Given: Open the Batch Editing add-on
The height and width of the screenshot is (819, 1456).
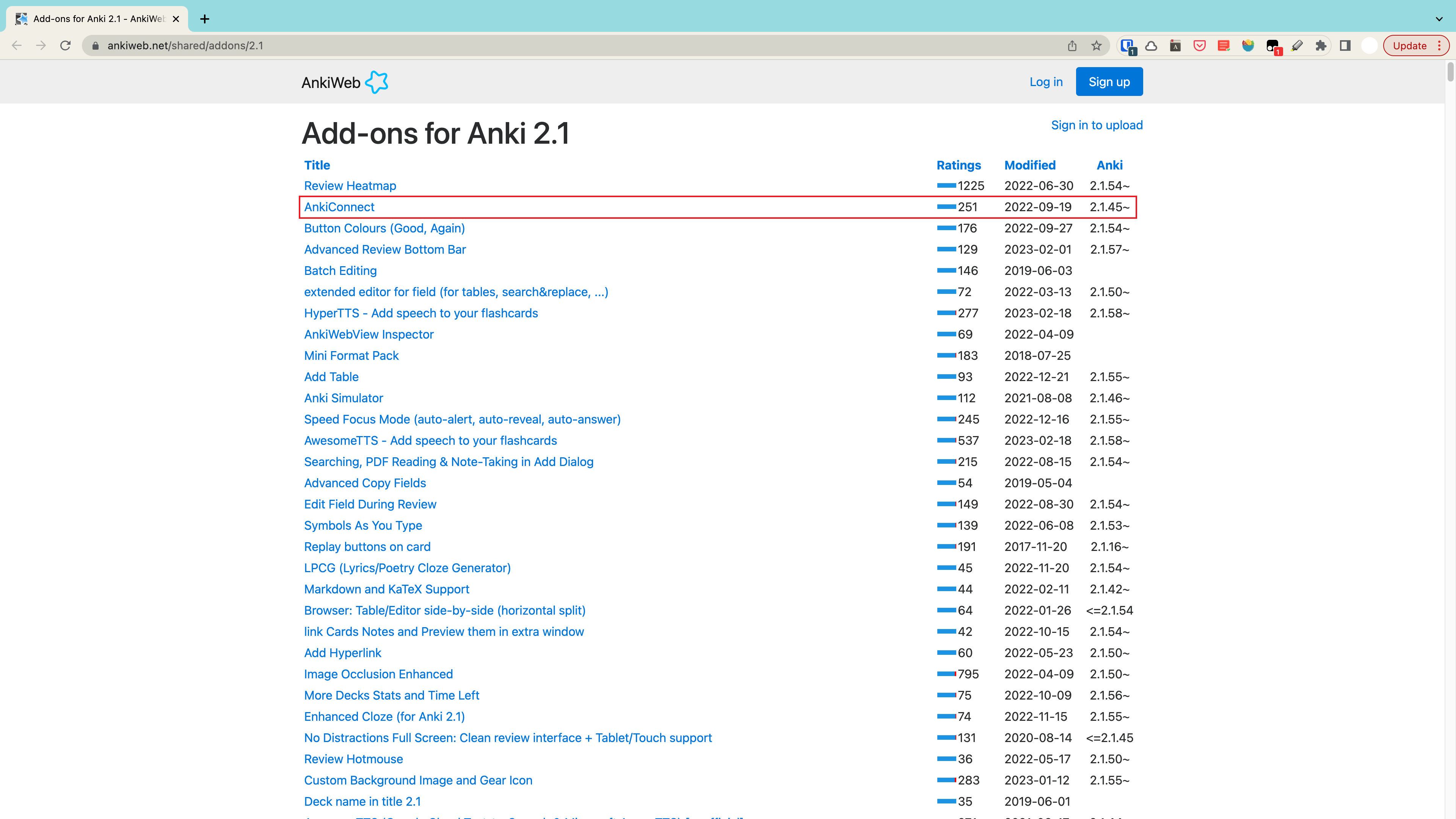Looking at the screenshot, I should tap(340, 271).
